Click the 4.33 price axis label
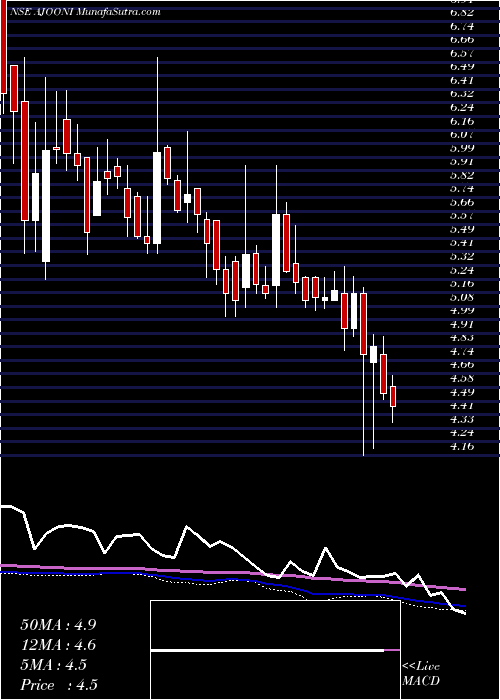Image resolution: width=500 pixels, height=700 pixels. pos(462,419)
